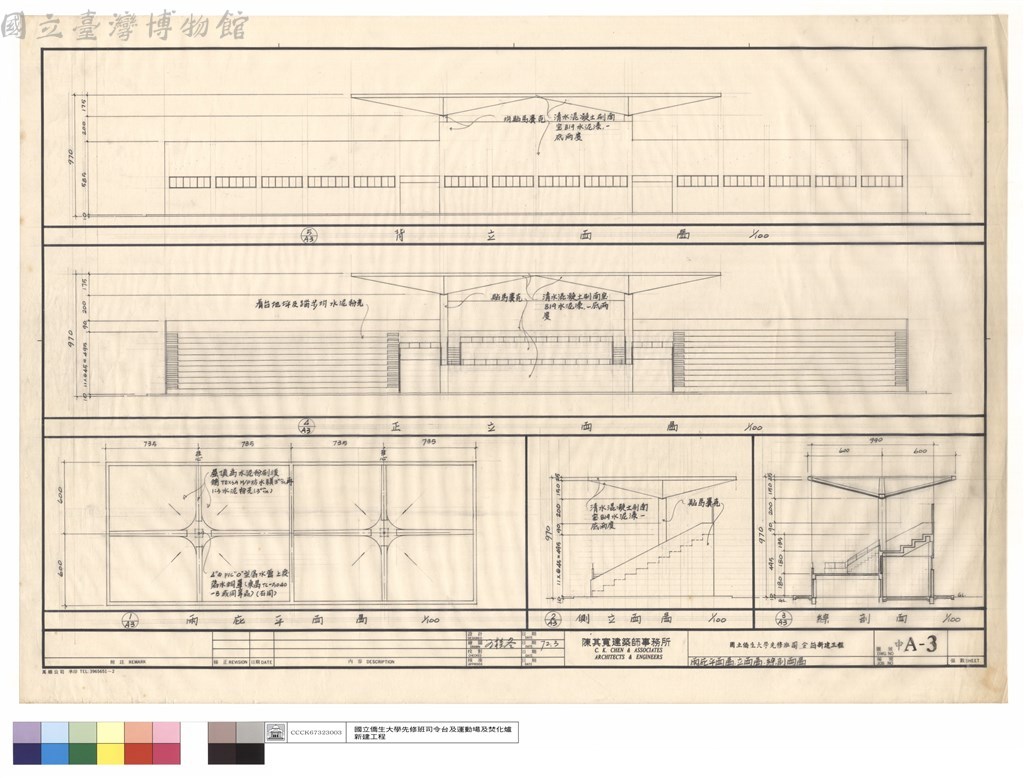The width and height of the screenshot is (1024, 778).
Task: Pick the pale yellow calibration swatch
Action: point(111,732)
